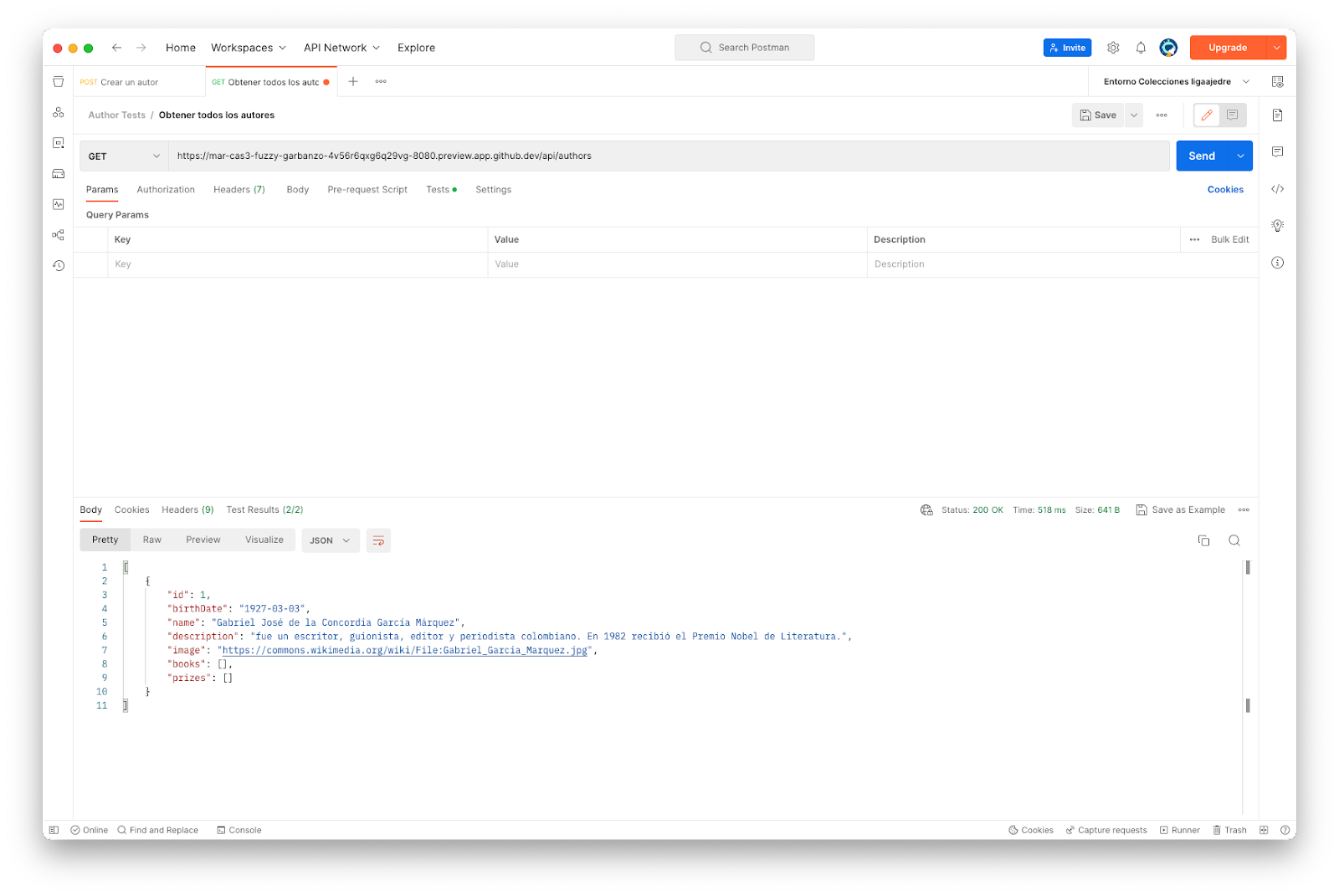Add a new request tab
The image size is (1339, 896).
pos(353,81)
